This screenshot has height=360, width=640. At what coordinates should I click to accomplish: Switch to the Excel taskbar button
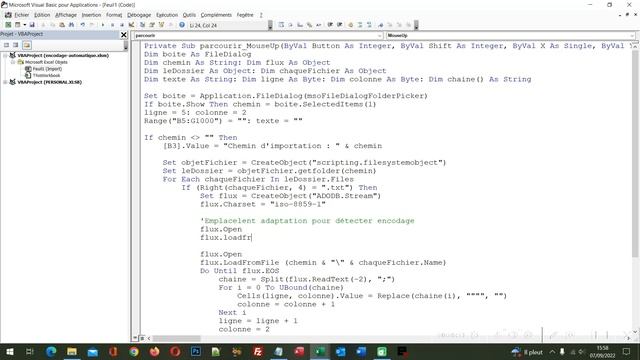pyautogui.click(x=320, y=351)
